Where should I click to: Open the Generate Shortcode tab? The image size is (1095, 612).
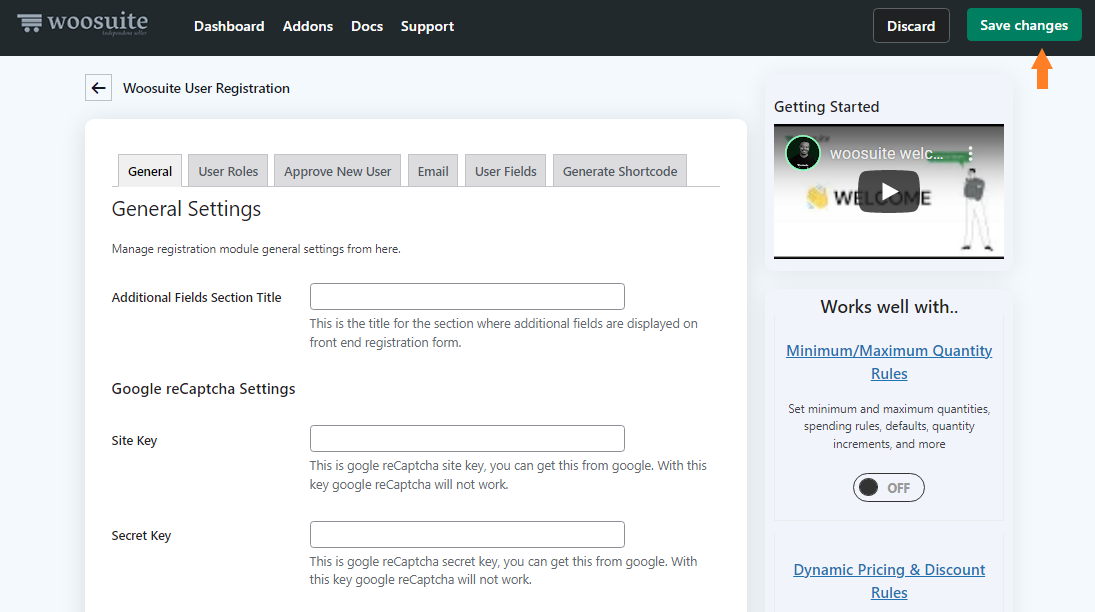pyautogui.click(x=620, y=171)
